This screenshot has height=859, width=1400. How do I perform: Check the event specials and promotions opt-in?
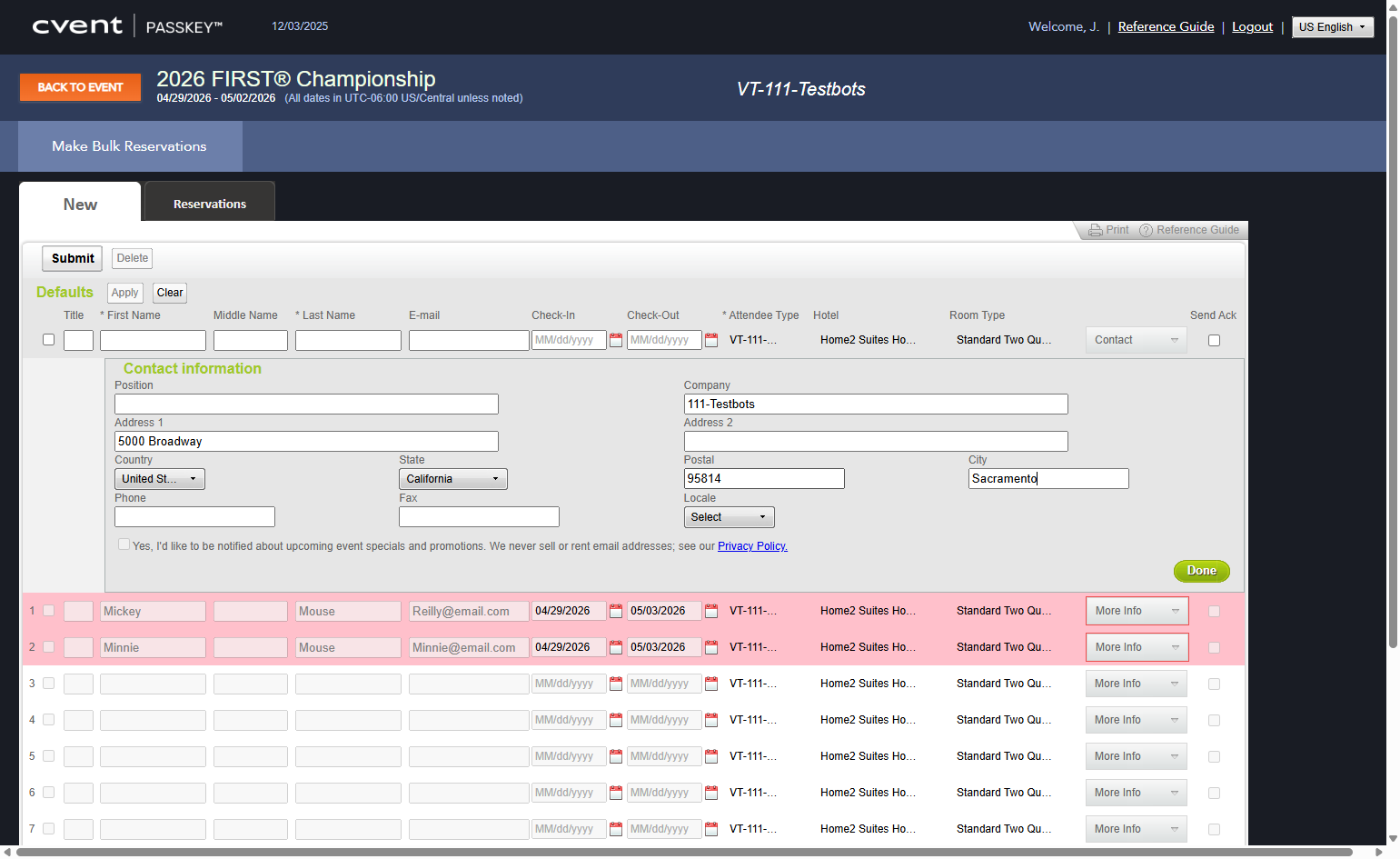coord(124,544)
